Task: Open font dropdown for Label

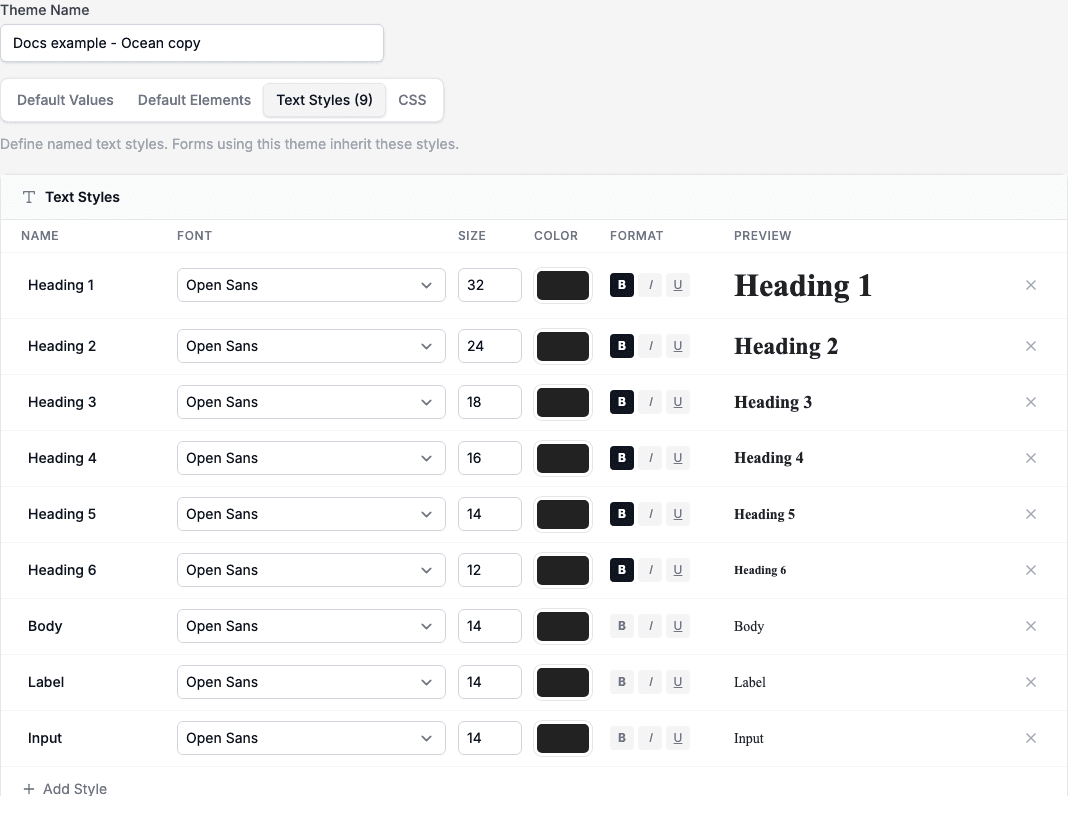Action: pyautogui.click(x=311, y=682)
